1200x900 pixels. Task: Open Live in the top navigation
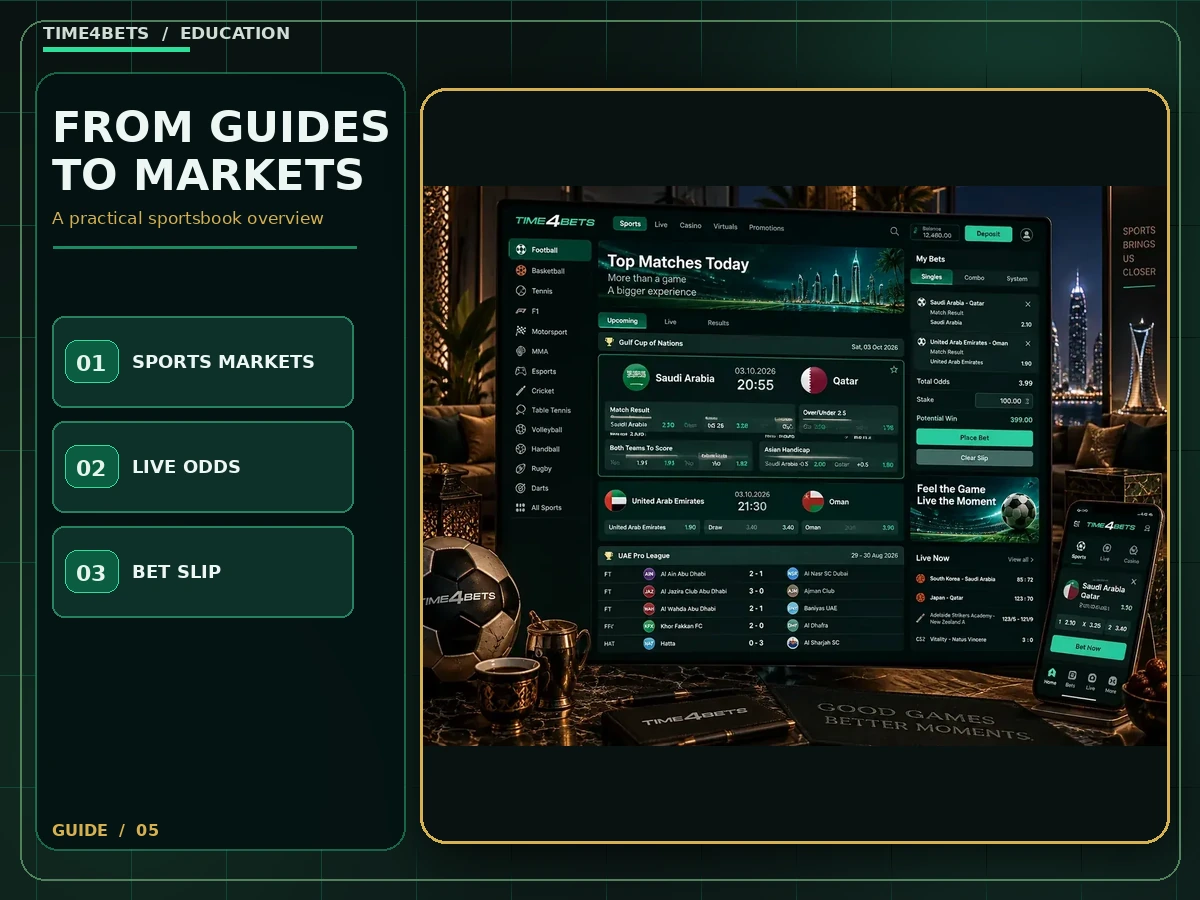point(661,225)
